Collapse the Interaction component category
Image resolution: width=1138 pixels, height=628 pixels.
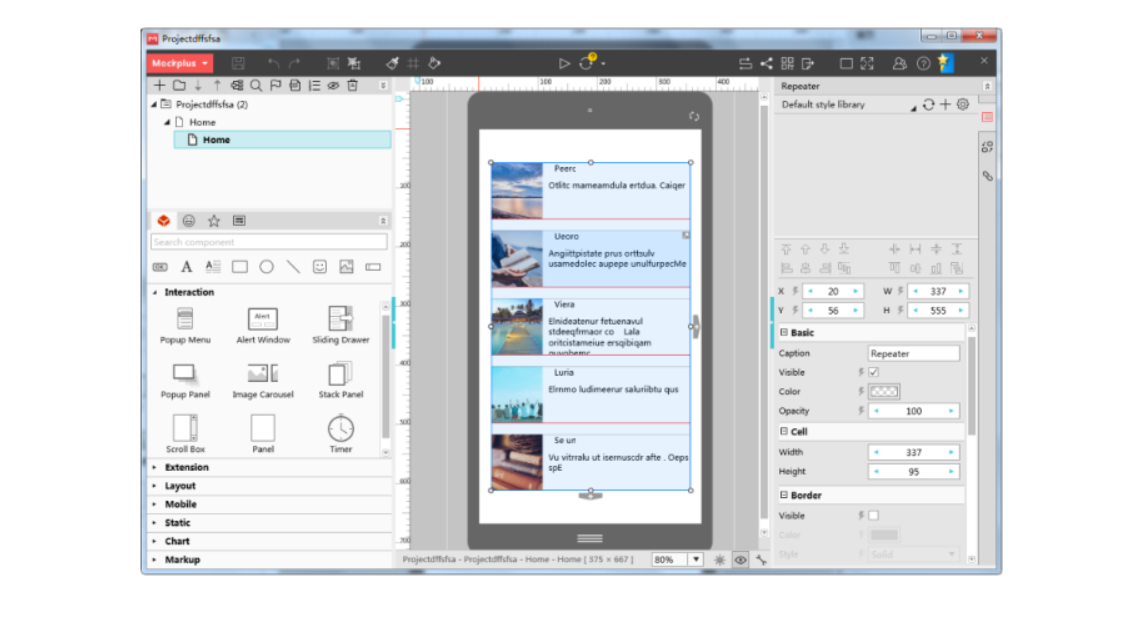coord(155,292)
